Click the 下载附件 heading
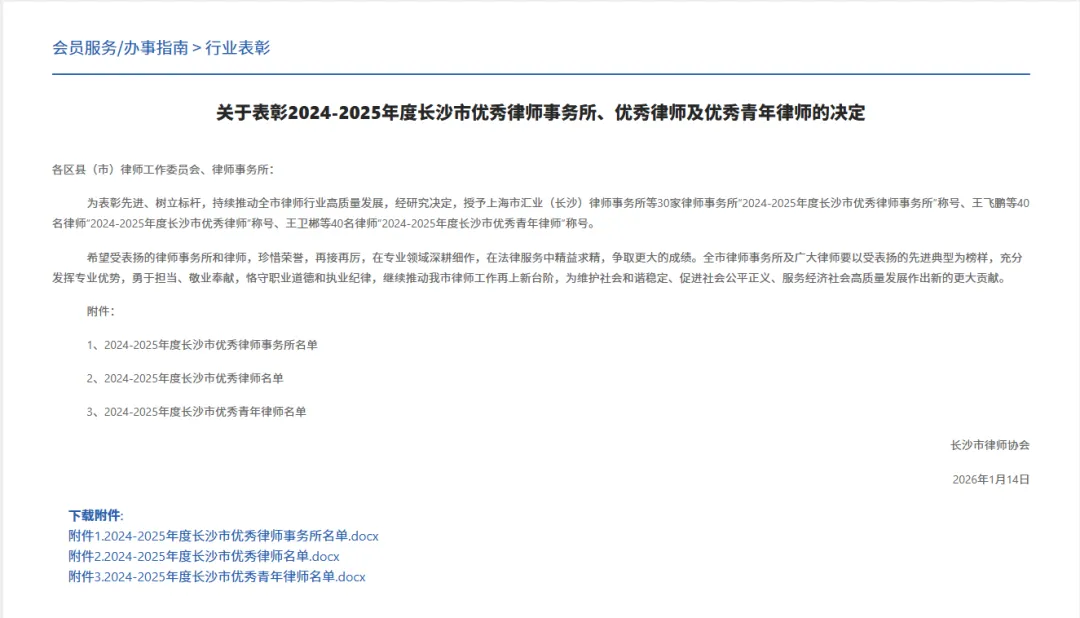The image size is (1080, 618). [x=96, y=515]
